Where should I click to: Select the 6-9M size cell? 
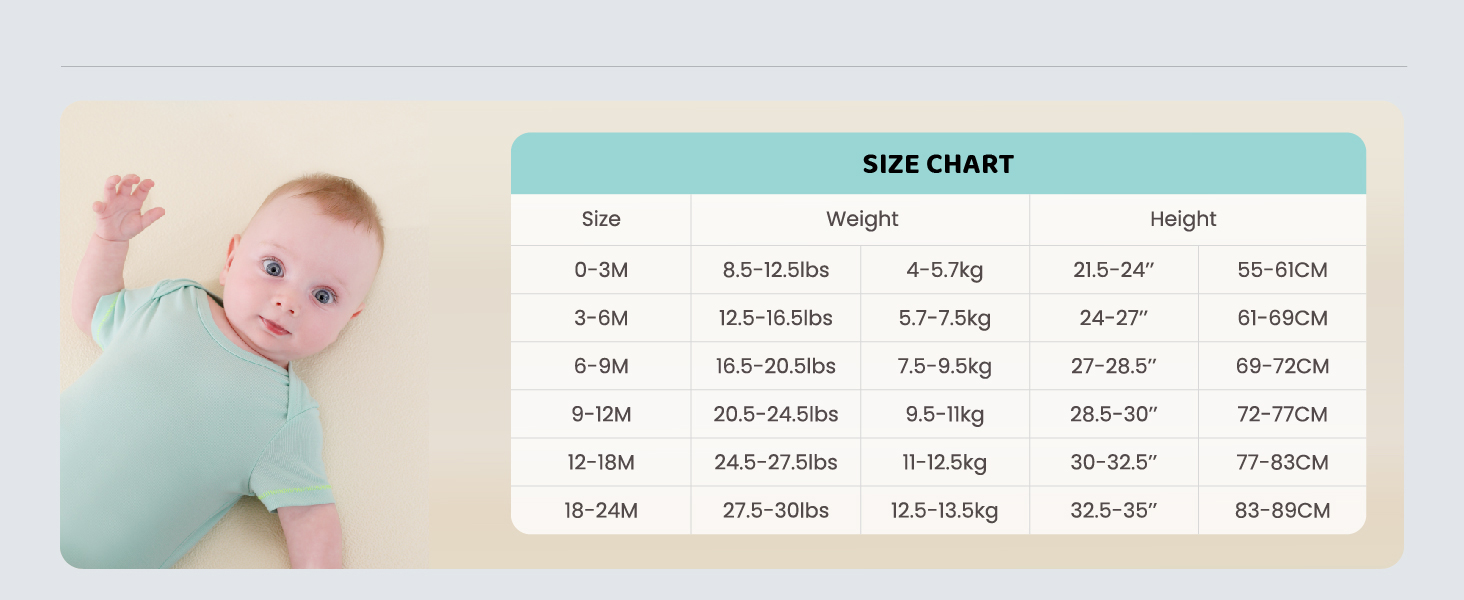(601, 366)
